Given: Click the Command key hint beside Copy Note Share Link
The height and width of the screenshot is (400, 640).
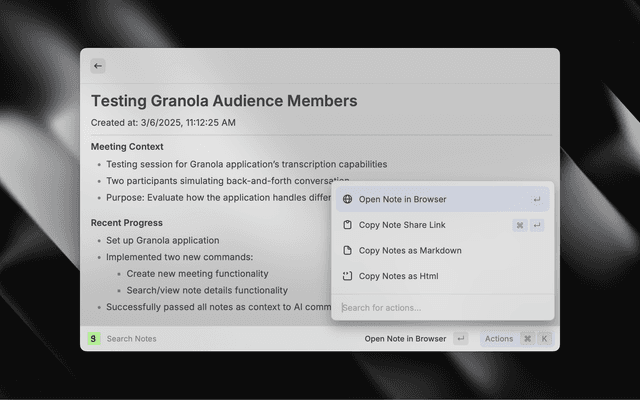Looking at the screenshot, I should click(520, 225).
